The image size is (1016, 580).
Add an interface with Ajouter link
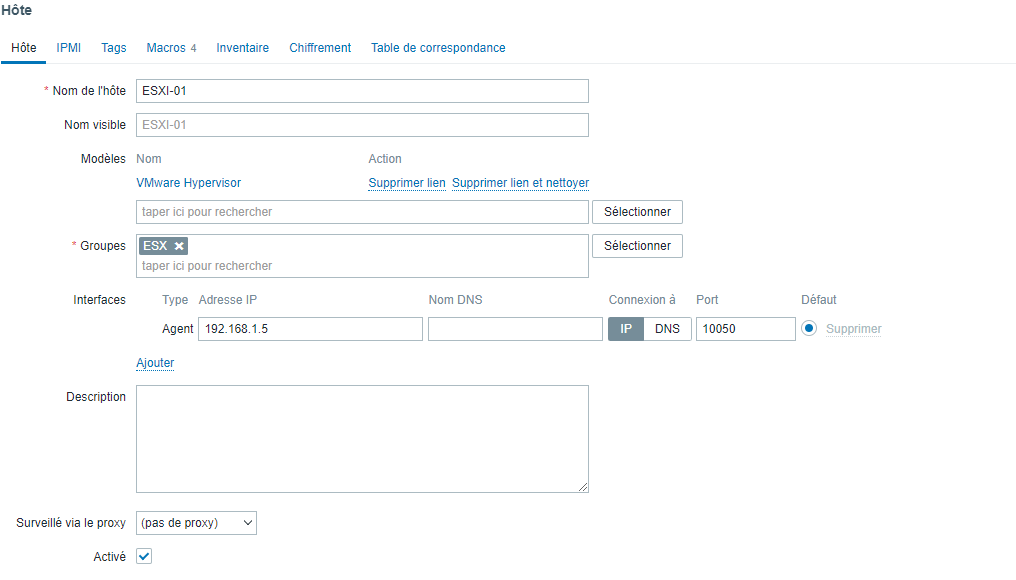click(155, 363)
